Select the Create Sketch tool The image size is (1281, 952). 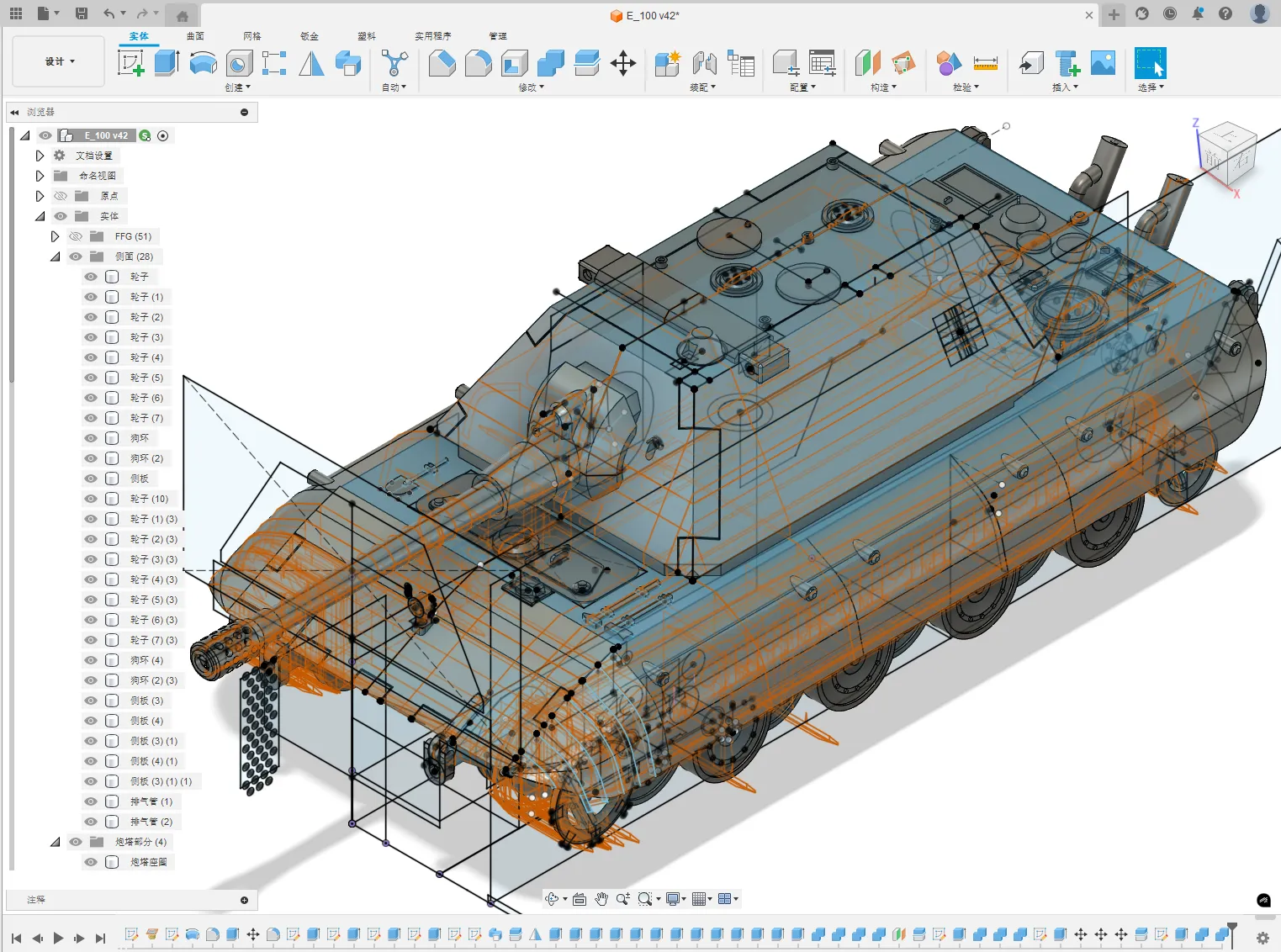(130, 63)
